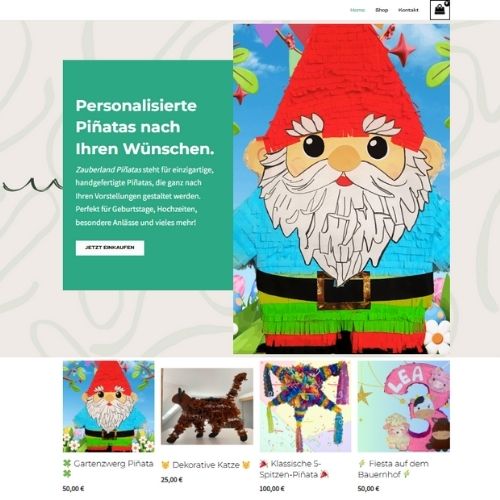Click the 50,00 € Gartenzwerg price
Screen dimensions: 500x500
pyautogui.click(x=73, y=489)
